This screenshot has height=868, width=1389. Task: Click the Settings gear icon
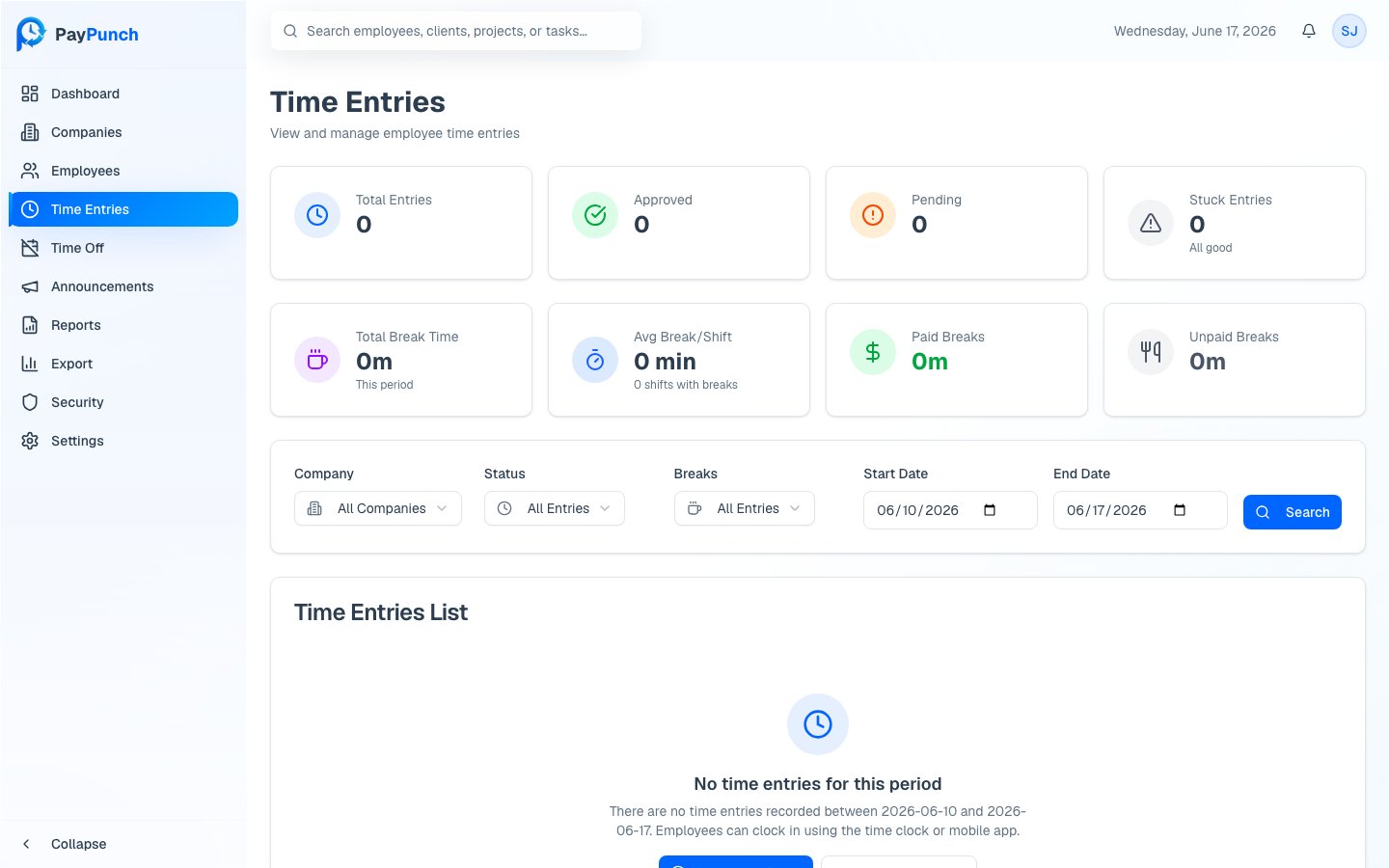pos(30,441)
